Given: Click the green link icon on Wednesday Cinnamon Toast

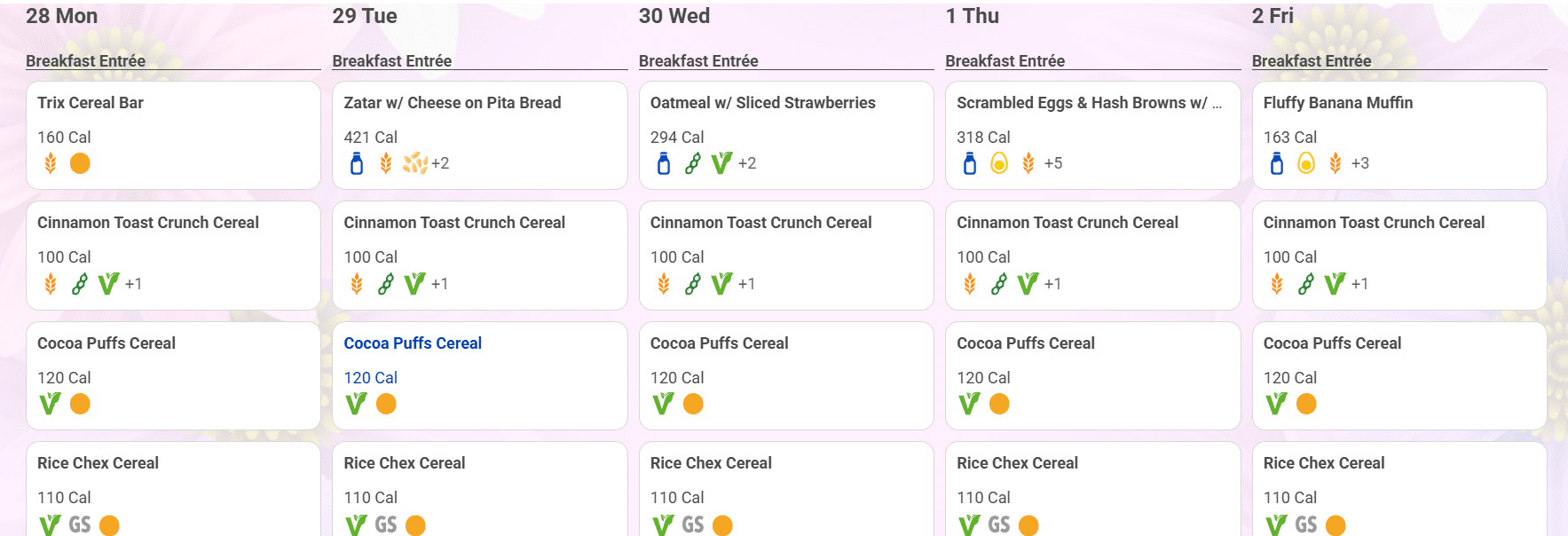Looking at the screenshot, I should click(x=693, y=284).
